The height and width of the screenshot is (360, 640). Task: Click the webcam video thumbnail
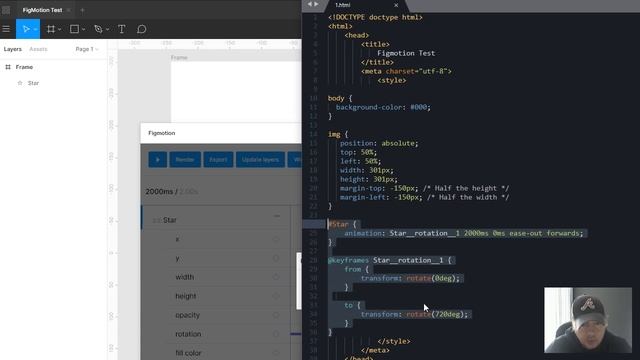point(588,320)
